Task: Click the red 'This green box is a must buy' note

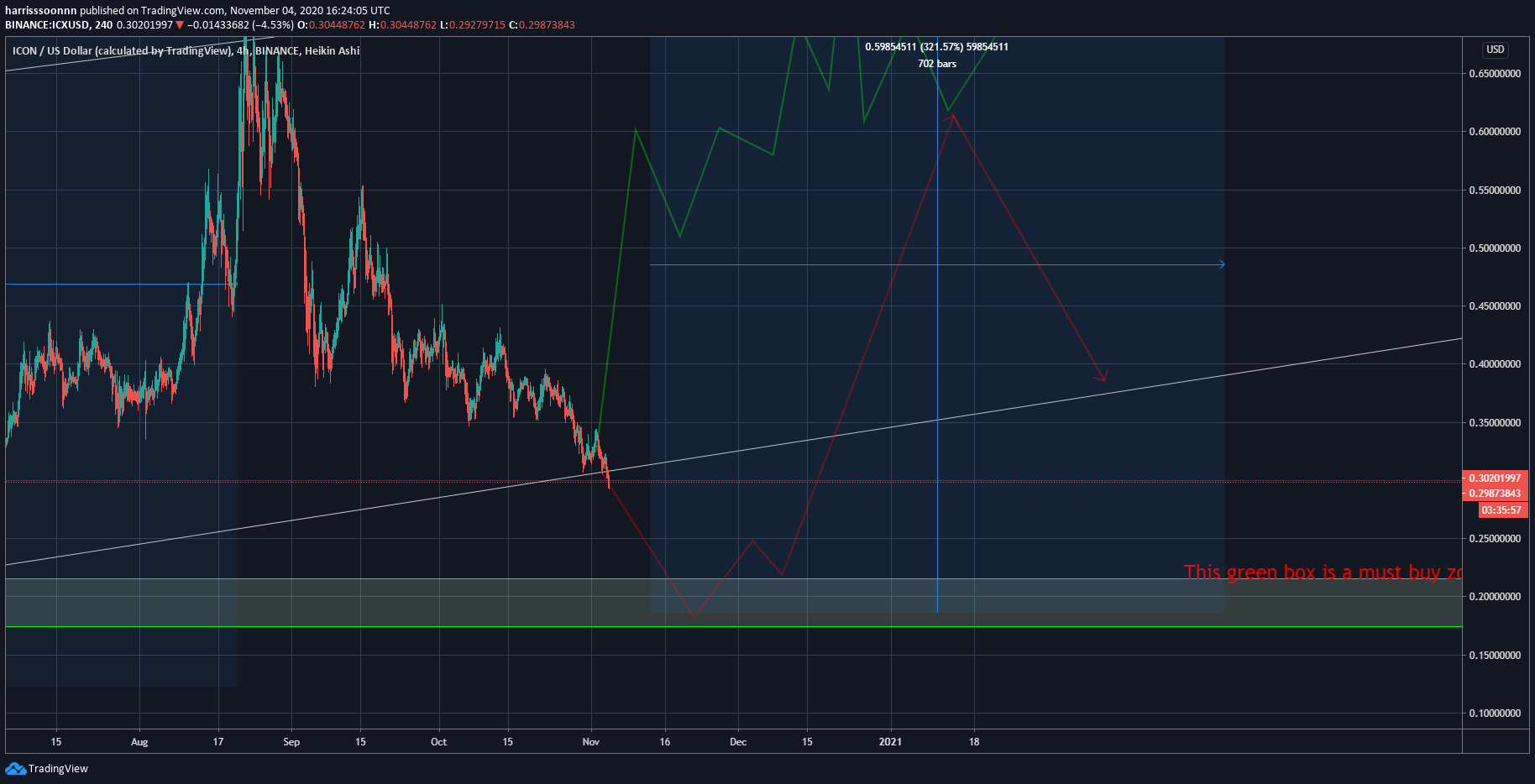Action: (1323, 572)
